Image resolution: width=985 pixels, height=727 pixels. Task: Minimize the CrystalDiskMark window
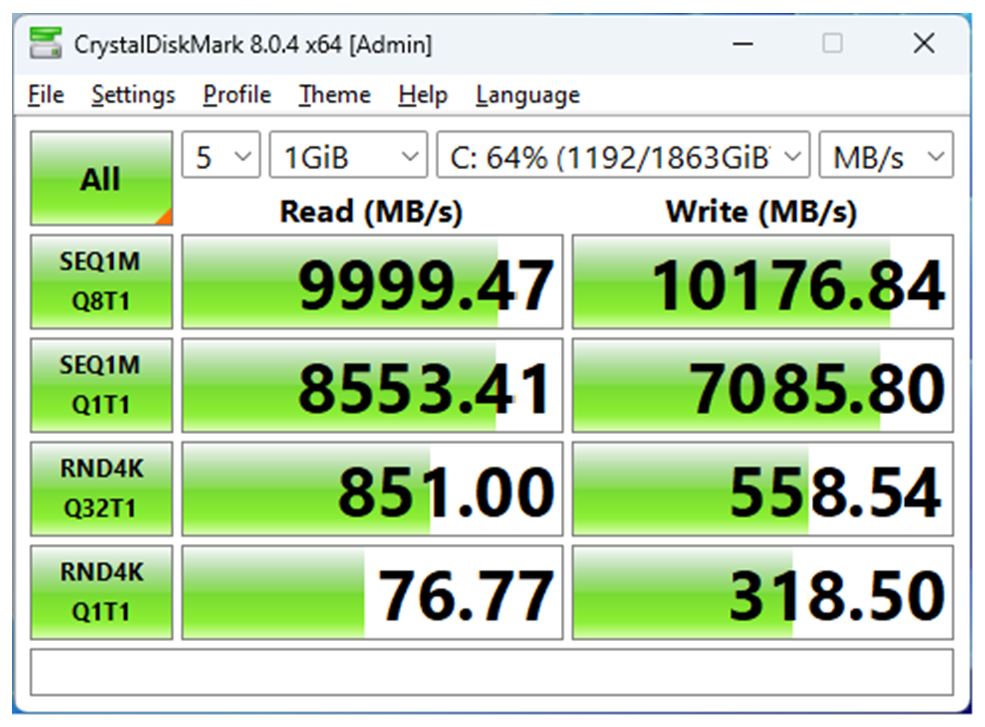[x=743, y=43]
